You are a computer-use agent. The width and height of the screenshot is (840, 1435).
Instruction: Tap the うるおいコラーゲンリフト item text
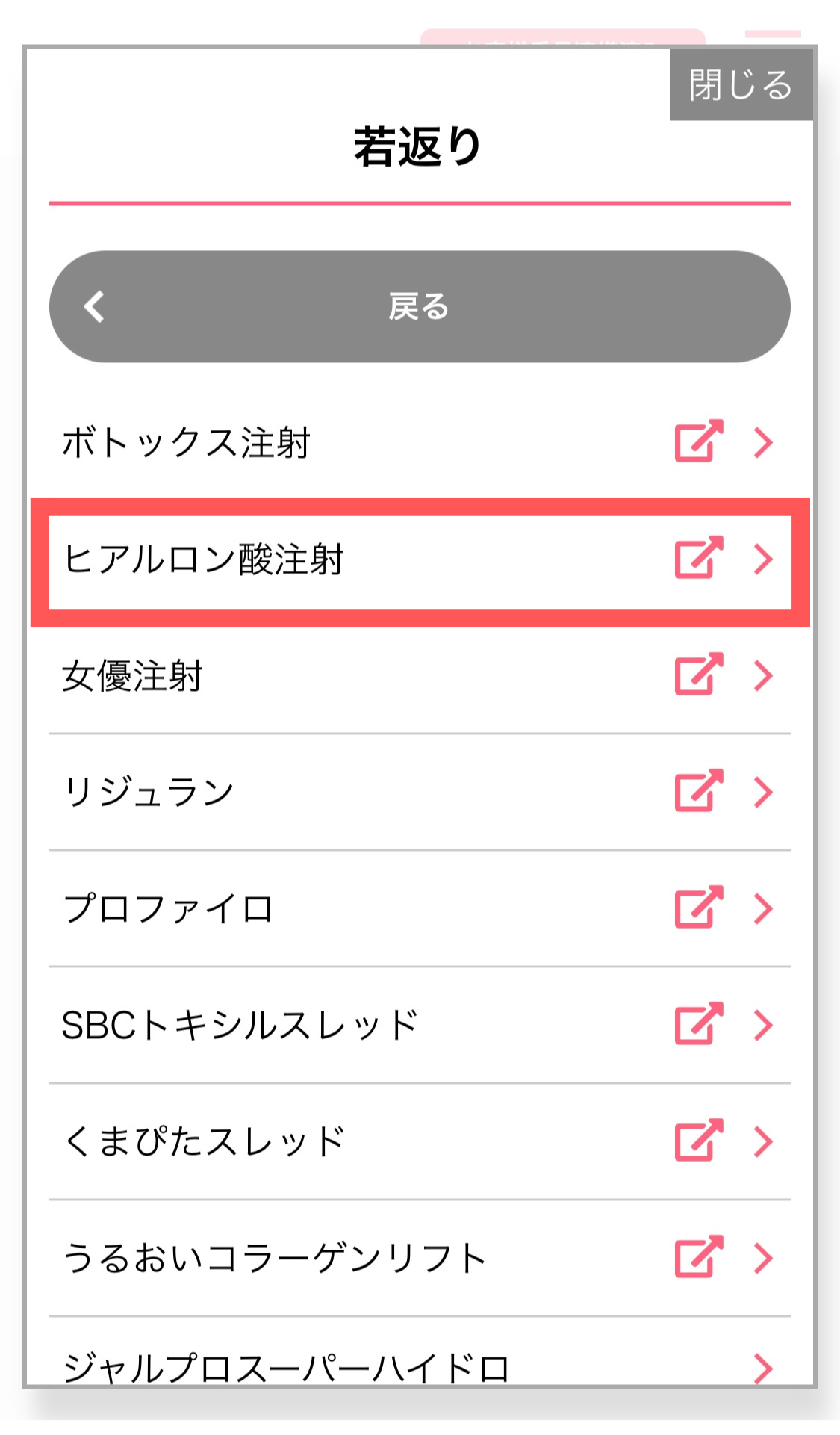(275, 1258)
